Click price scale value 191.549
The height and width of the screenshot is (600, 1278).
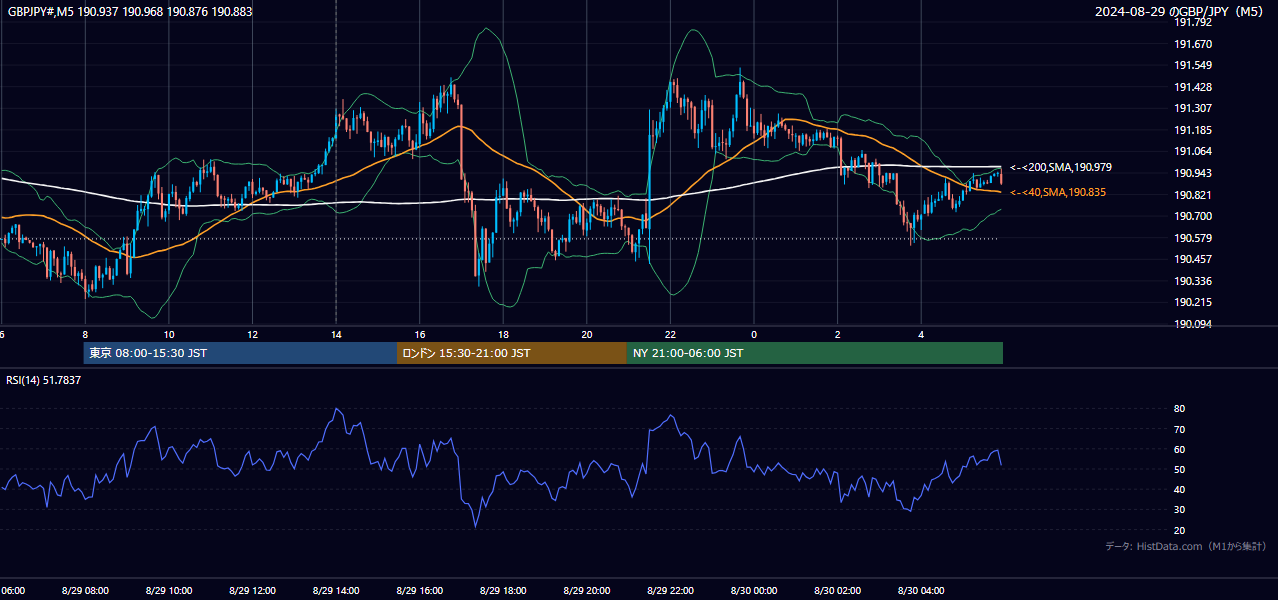coord(1193,65)
